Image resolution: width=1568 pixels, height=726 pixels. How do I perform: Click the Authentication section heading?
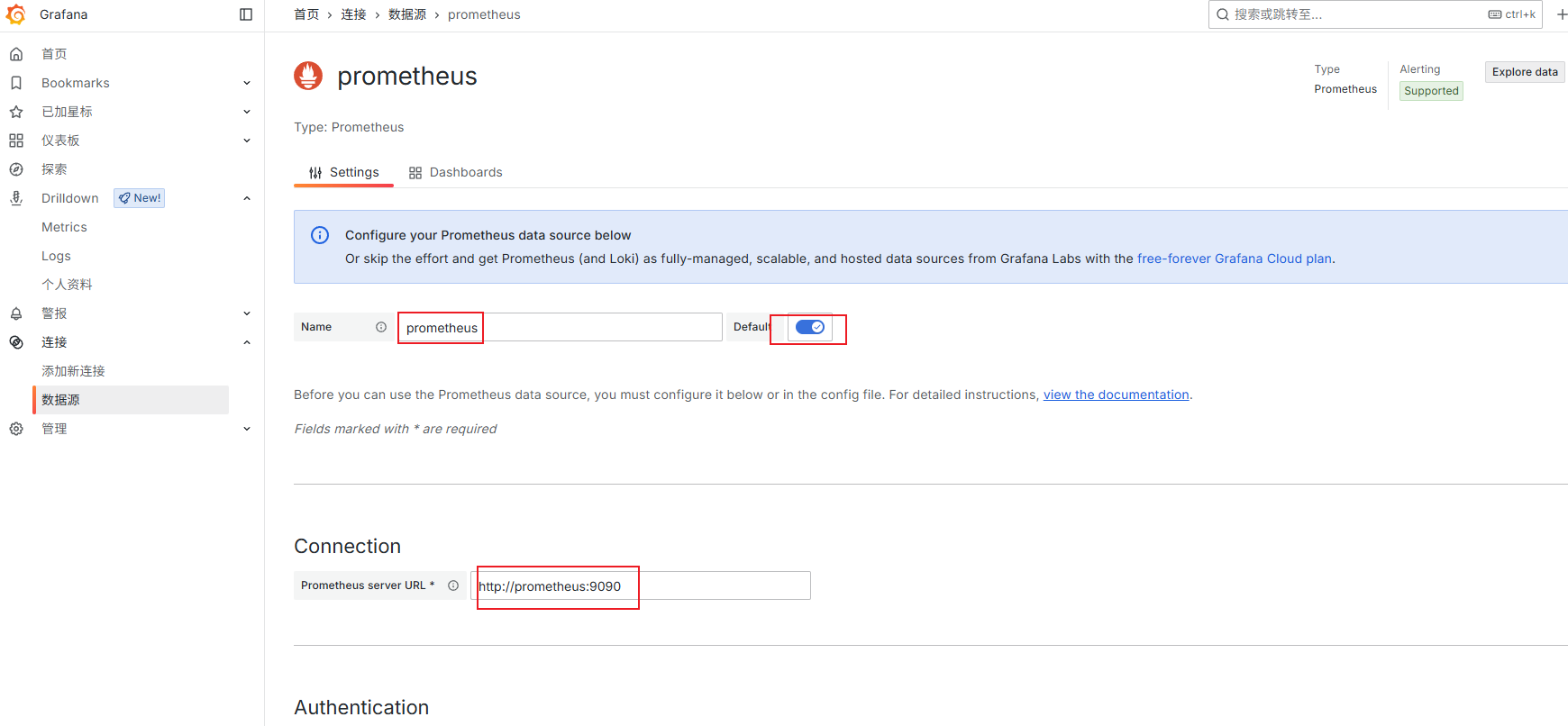click(x=361, y=707)
